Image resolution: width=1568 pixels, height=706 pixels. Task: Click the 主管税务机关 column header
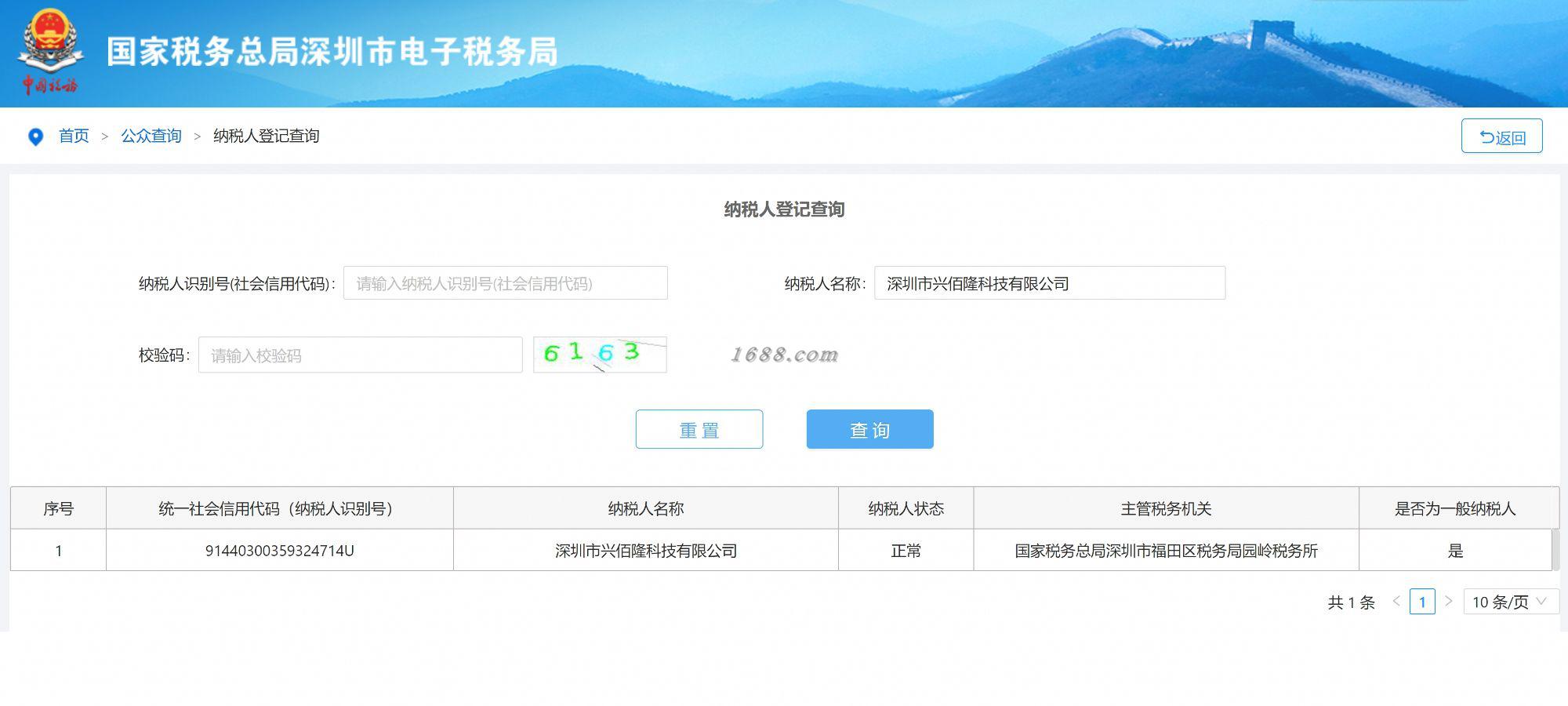(1167, 508)
